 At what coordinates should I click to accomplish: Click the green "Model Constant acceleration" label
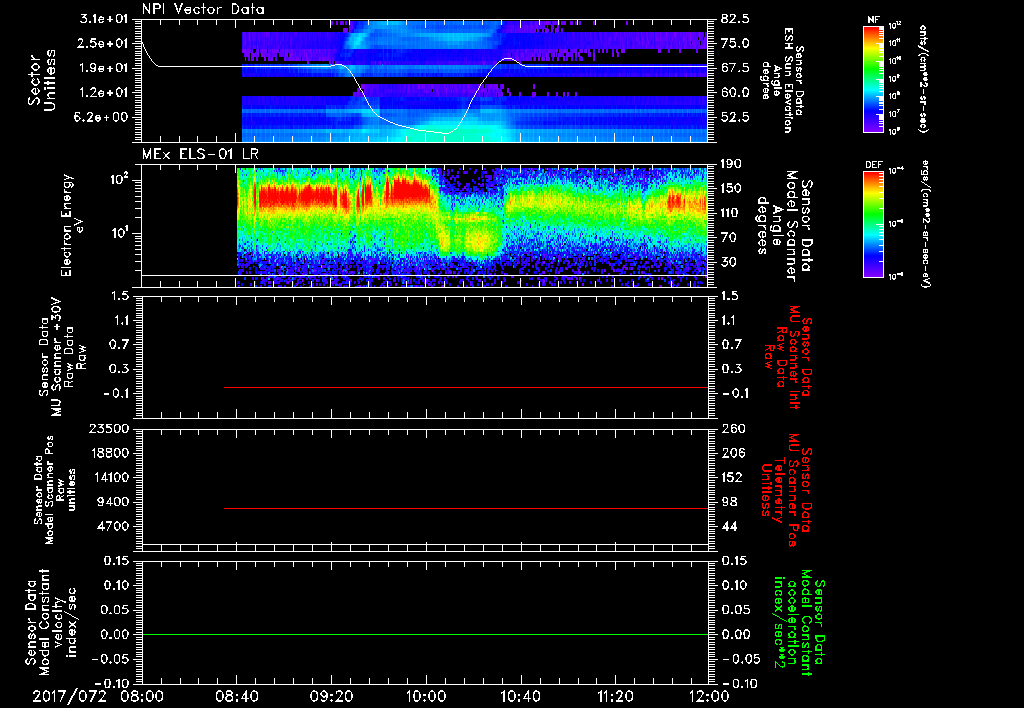[799, 624]
